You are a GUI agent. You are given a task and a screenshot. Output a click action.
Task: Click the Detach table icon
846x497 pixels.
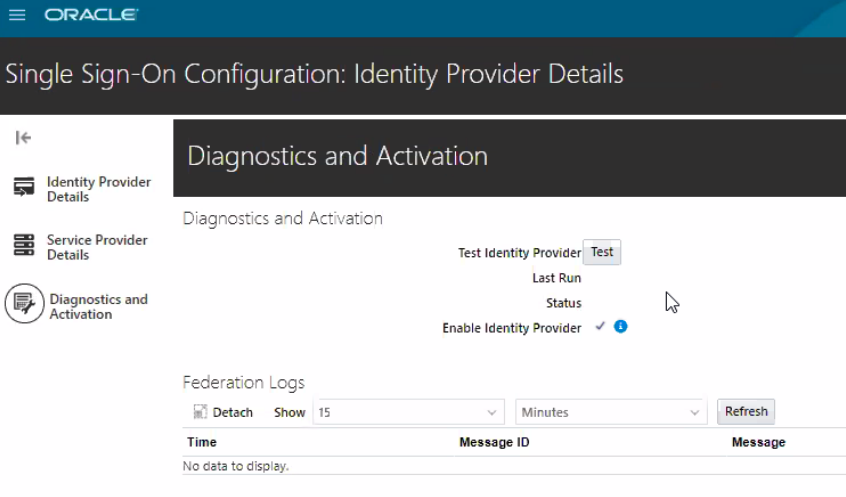pos(200,412)
